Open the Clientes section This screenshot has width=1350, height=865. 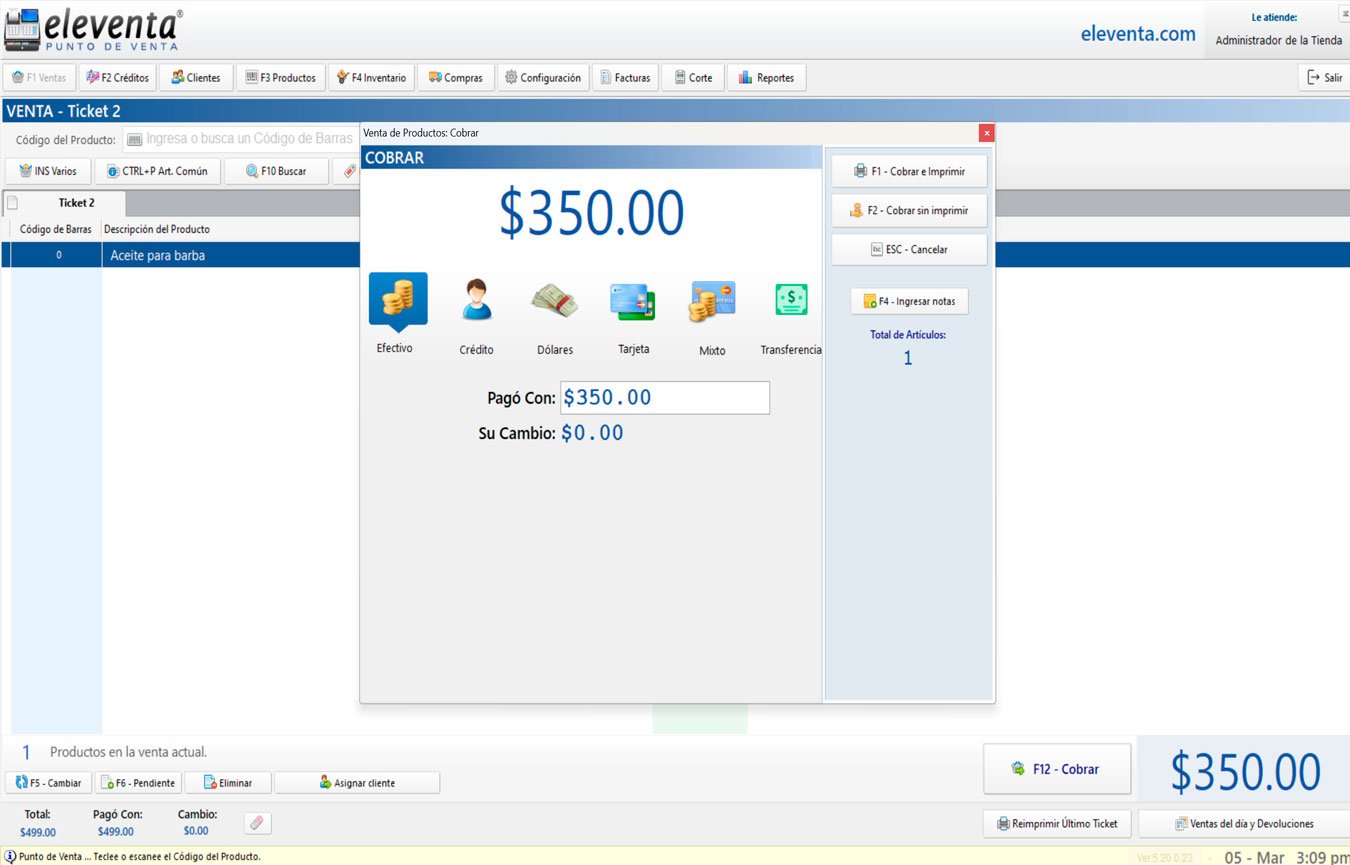(x=196, y=78)
